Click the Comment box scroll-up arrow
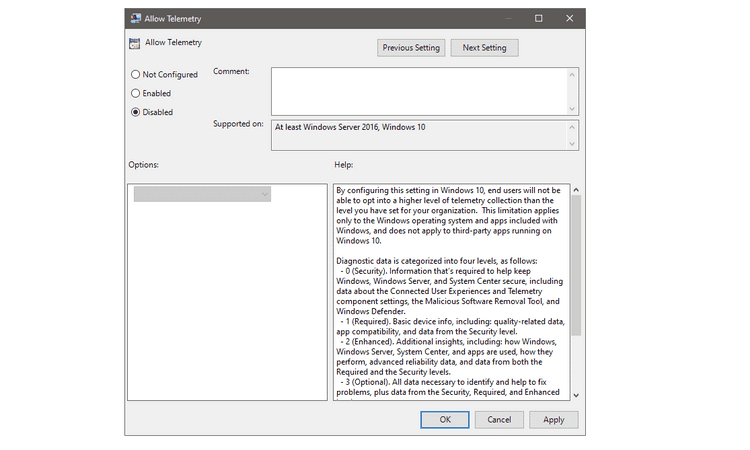This screenshot has width=750, height=450. 572,74
